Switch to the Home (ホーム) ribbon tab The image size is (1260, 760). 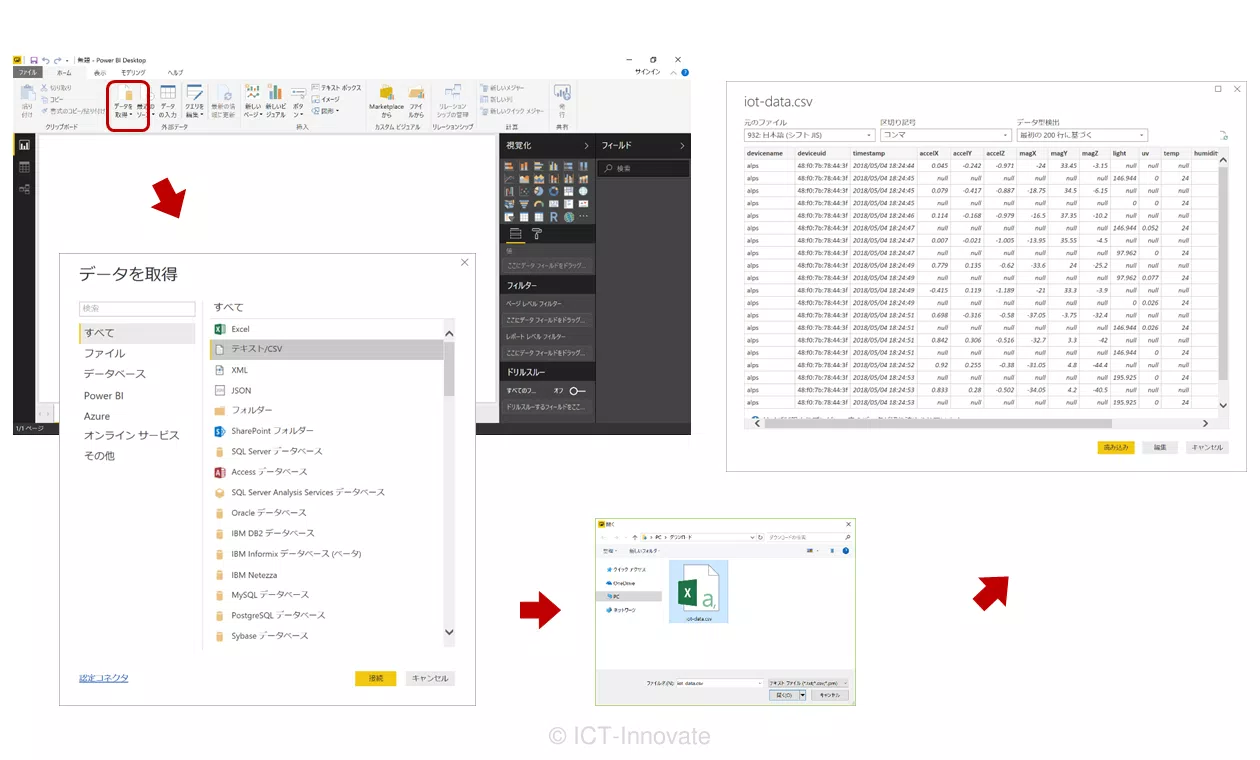click(x=64, y=73)
